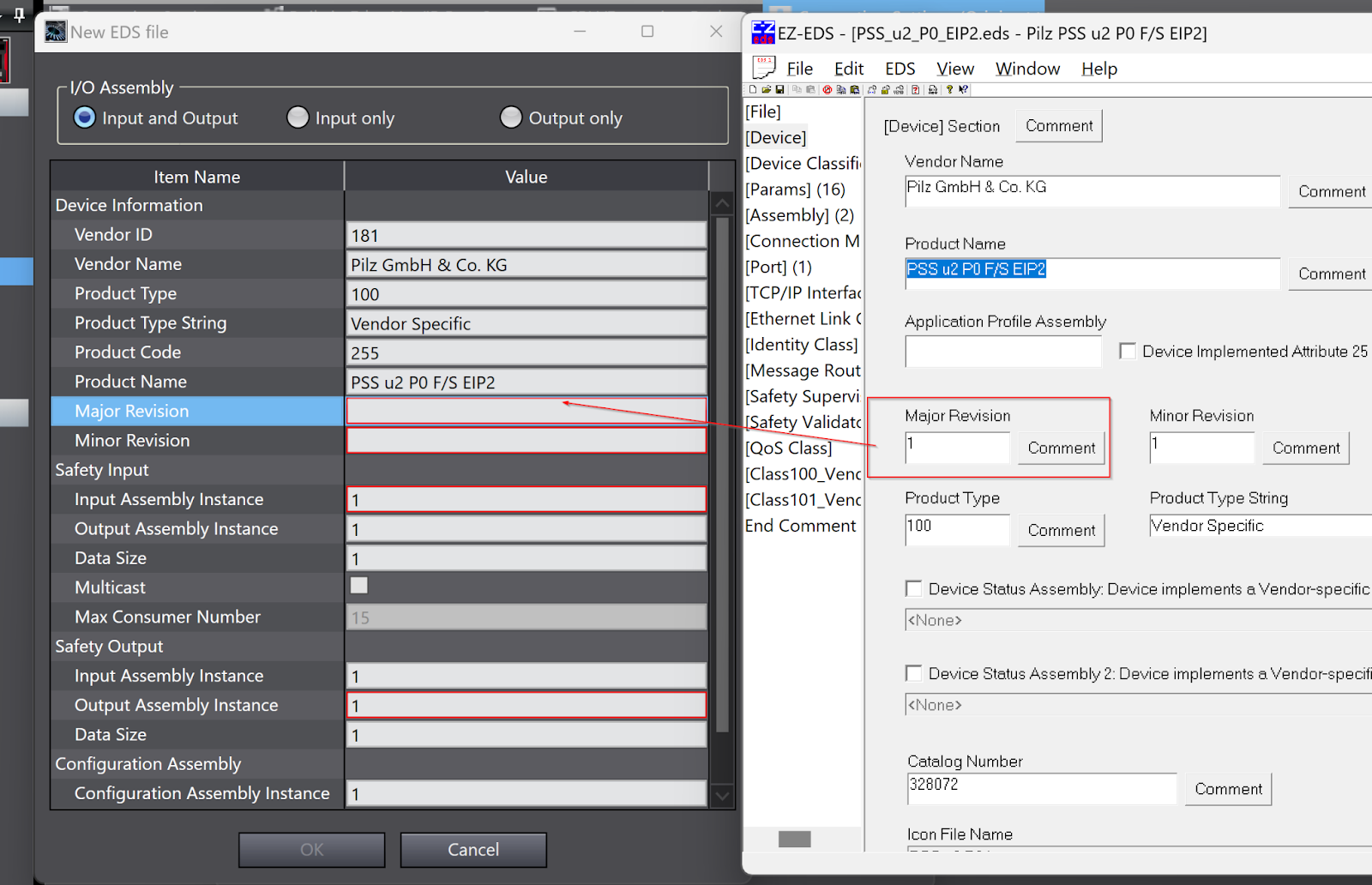Click the EZ-EDS document icon beside File menu
1372x885 pixels.
[763, 68]
